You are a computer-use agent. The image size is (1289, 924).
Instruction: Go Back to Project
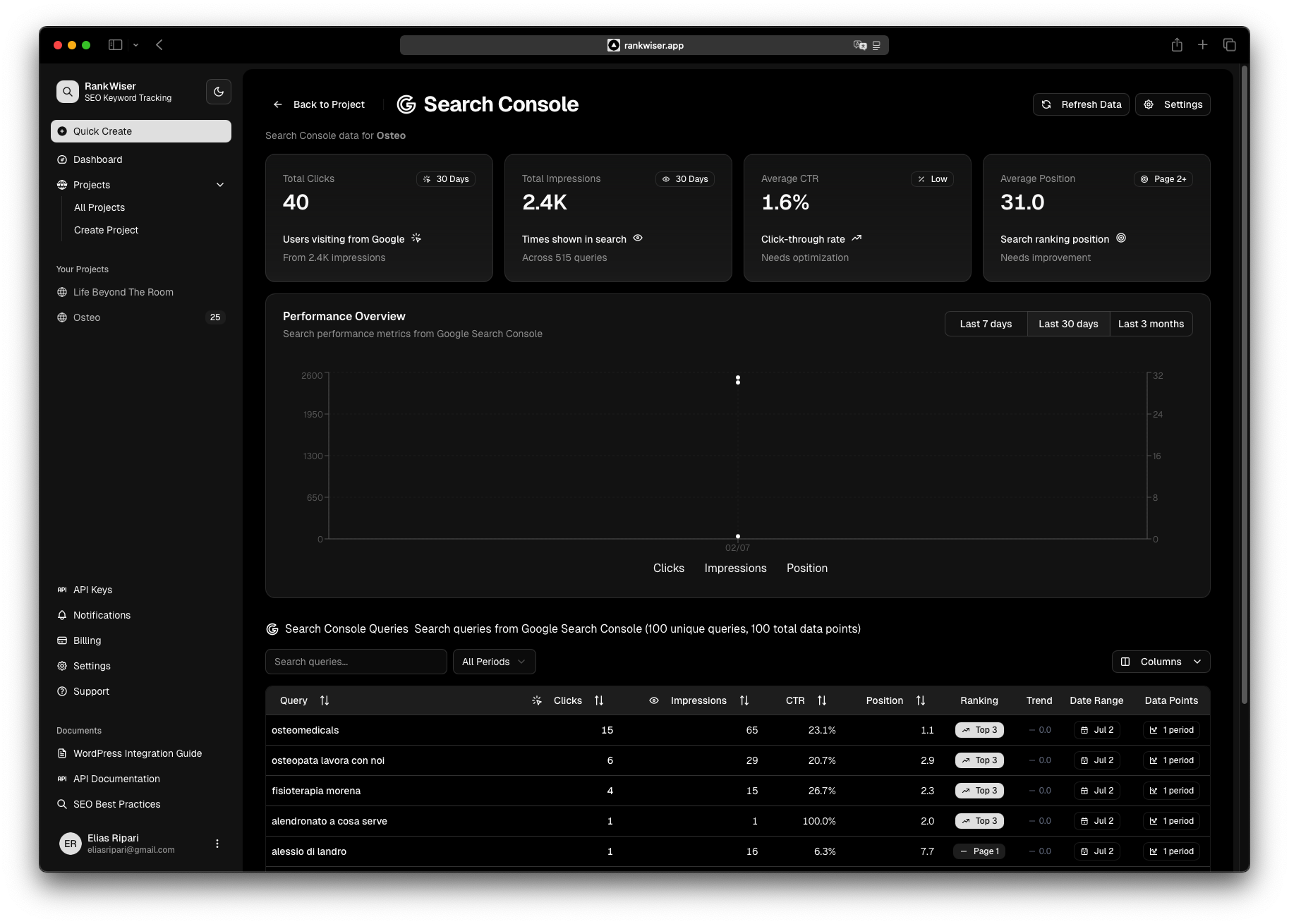319,104
